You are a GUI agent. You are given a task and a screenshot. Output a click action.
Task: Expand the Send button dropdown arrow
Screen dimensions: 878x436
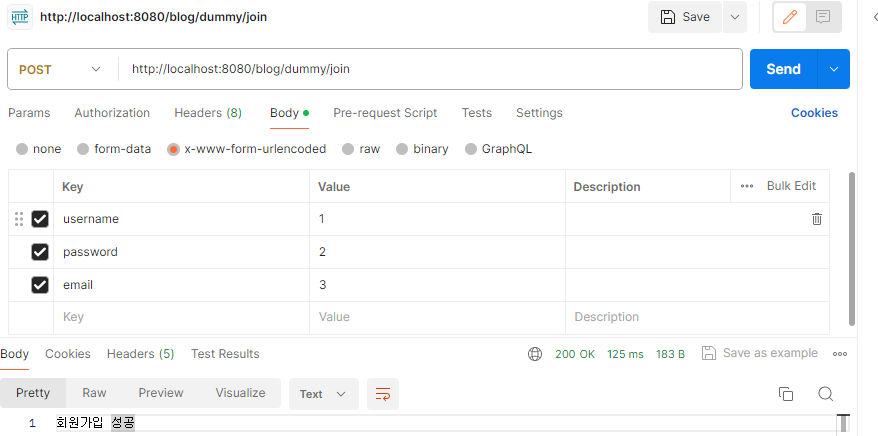pyautogui.click(x=834, y=69)
